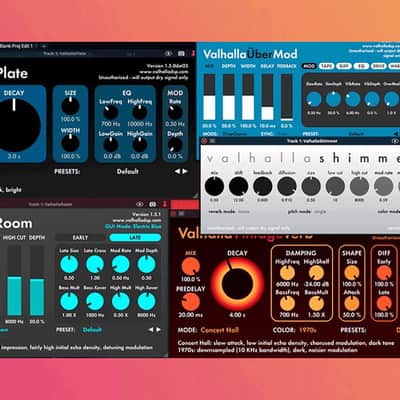Screen dimensions: 400x400
Task: Click the DELAY slider in ÜberMod
Action: [267, 97]
